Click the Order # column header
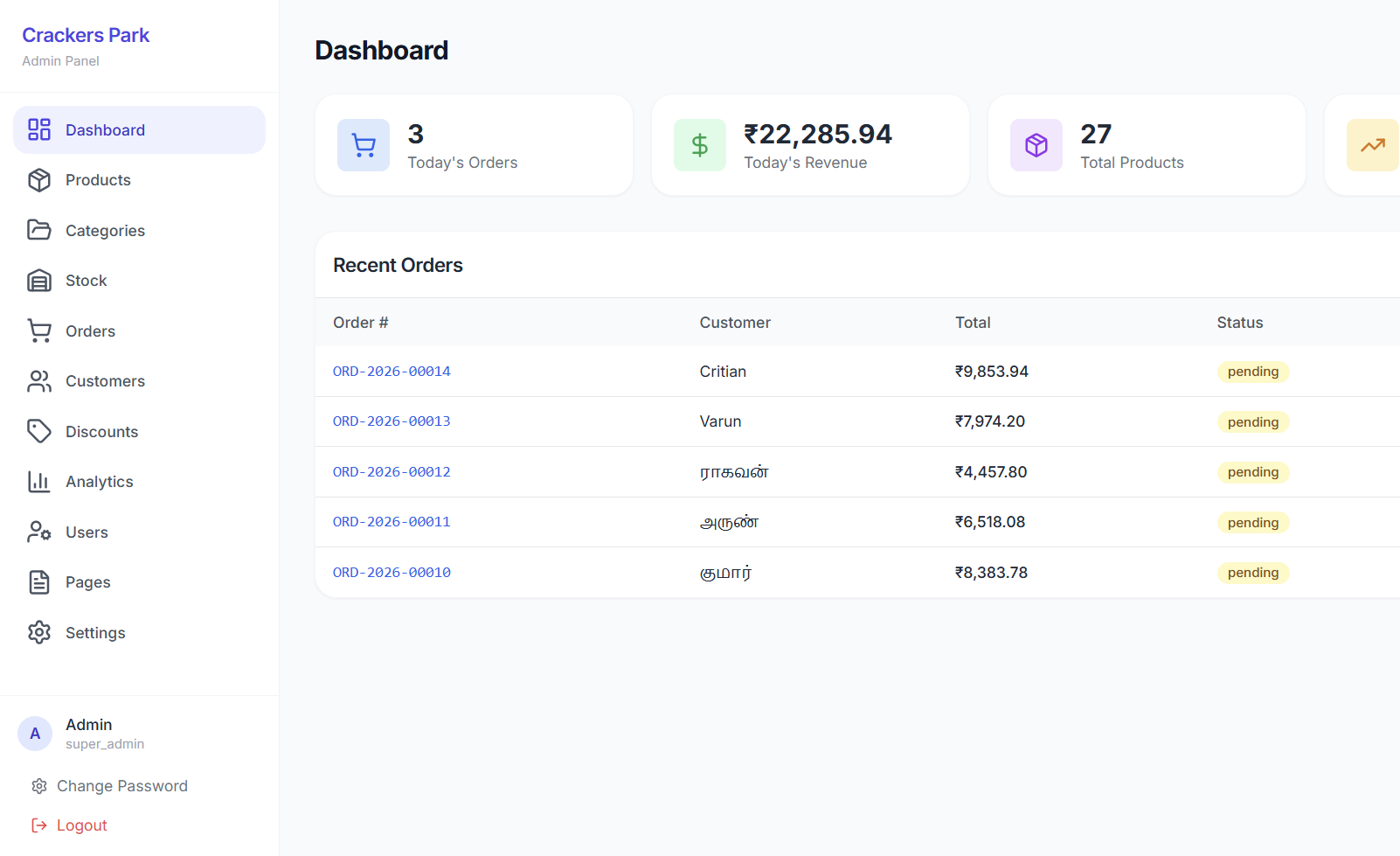The height and width of the screenshot is (856, 1400). (360, 323)
